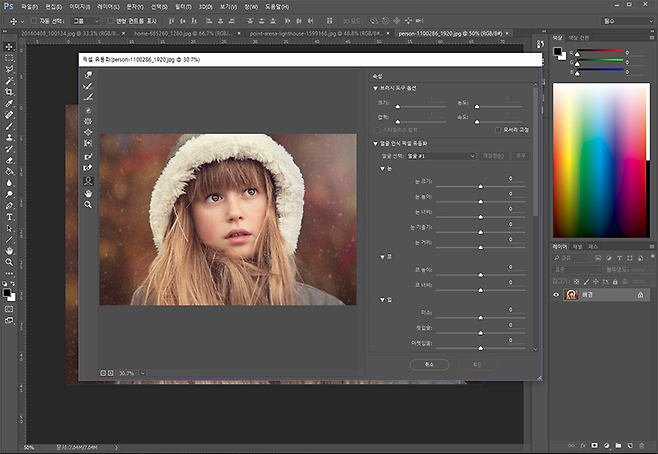The image size is (658, 454).
Task: Select the Move tool in main toolbar
Action: point(9,46)
